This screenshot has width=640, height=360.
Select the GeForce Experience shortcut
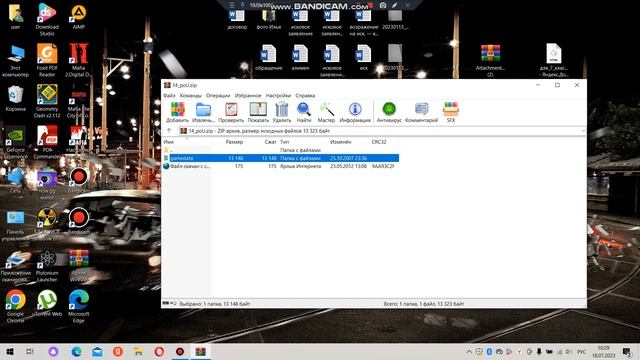click(x=16, y=142)
